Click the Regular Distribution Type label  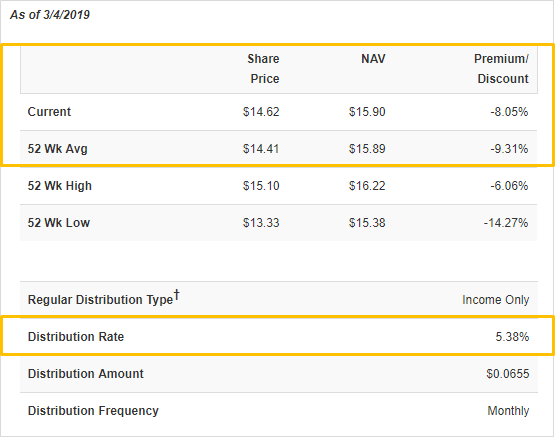pos(100,300)
